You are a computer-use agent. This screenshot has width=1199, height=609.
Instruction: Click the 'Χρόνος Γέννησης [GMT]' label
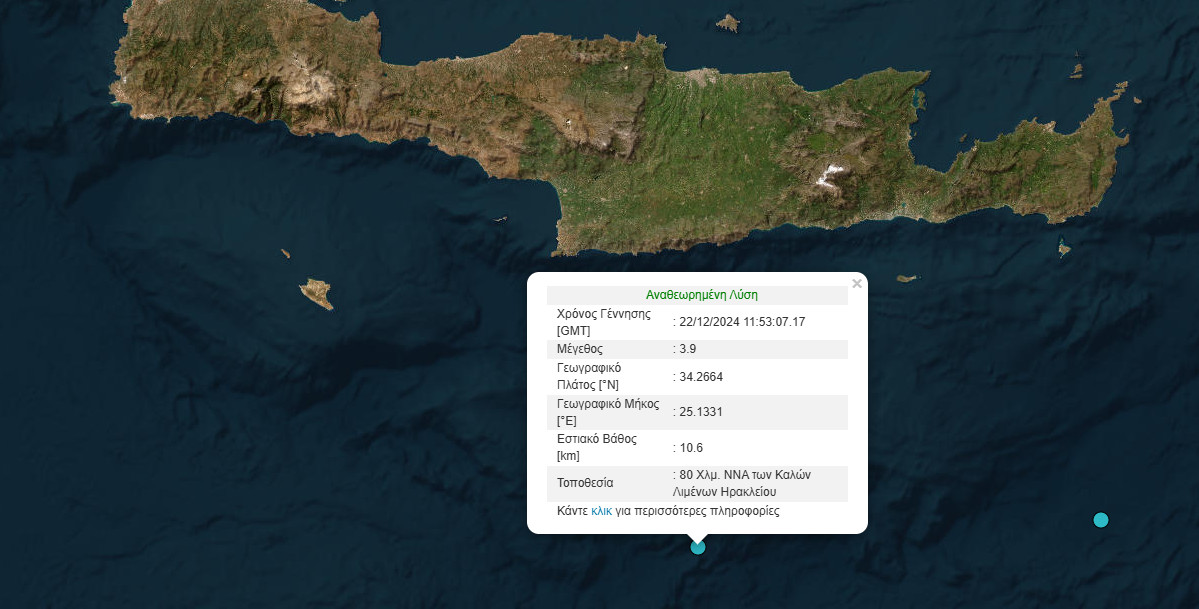[x=603, y=321]
